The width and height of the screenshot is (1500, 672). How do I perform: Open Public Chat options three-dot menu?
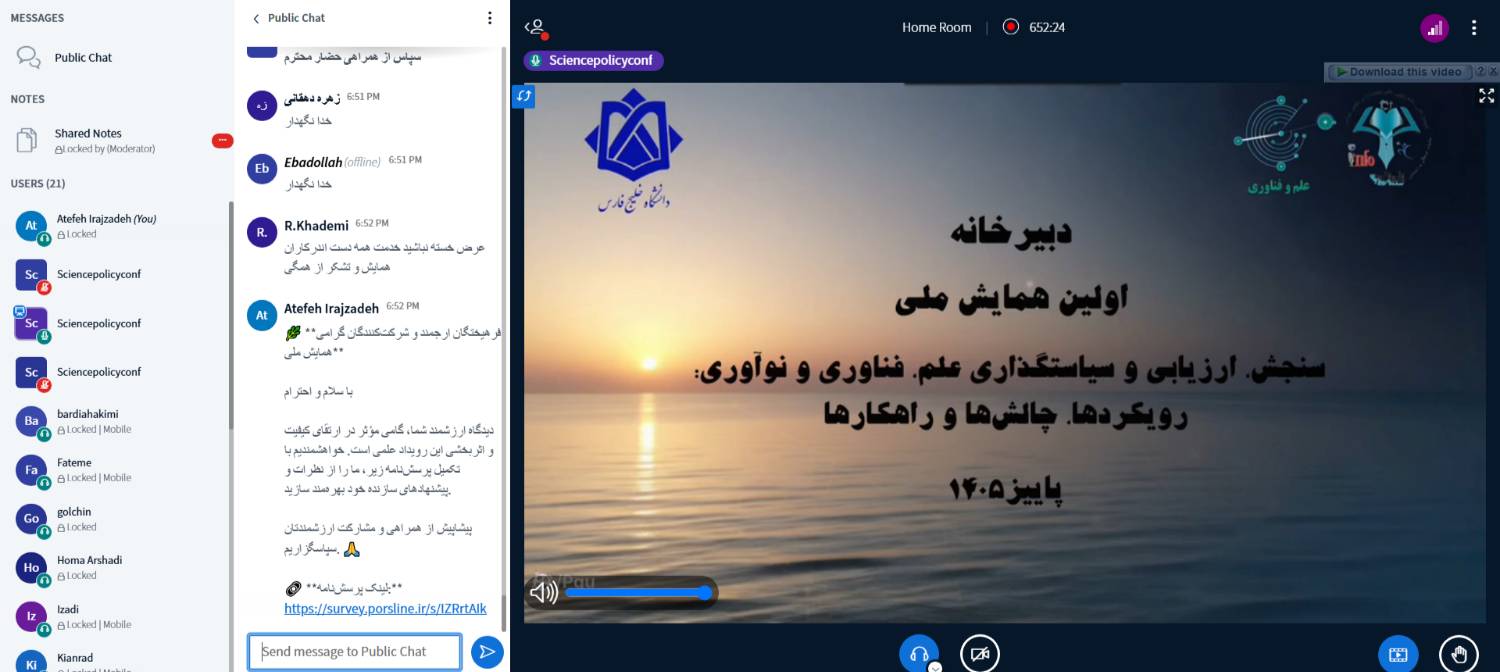[x=489, y=18]
